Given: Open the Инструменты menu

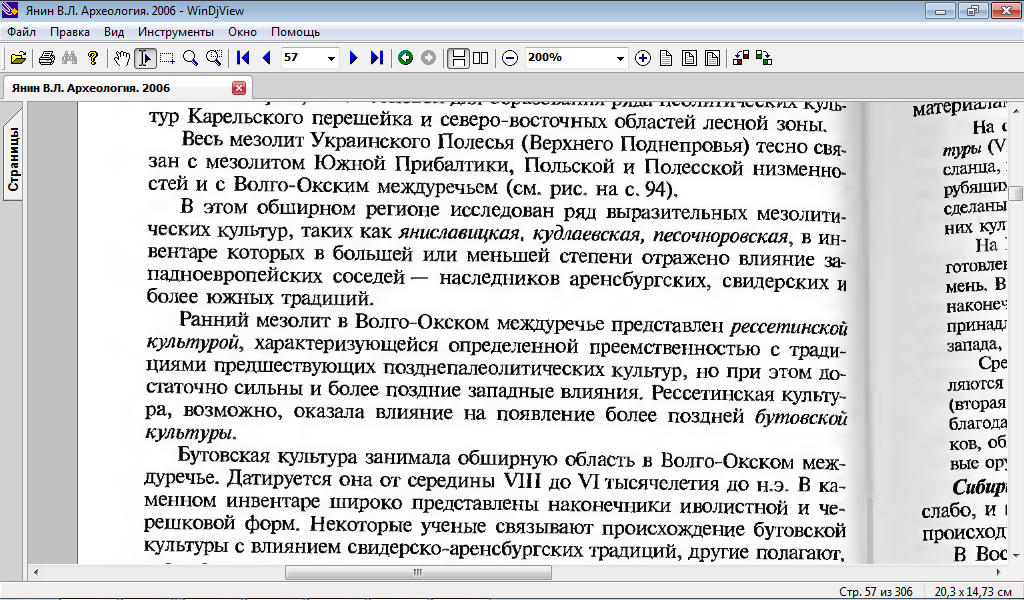Looking at the screenshot, I should coord(176,31).
